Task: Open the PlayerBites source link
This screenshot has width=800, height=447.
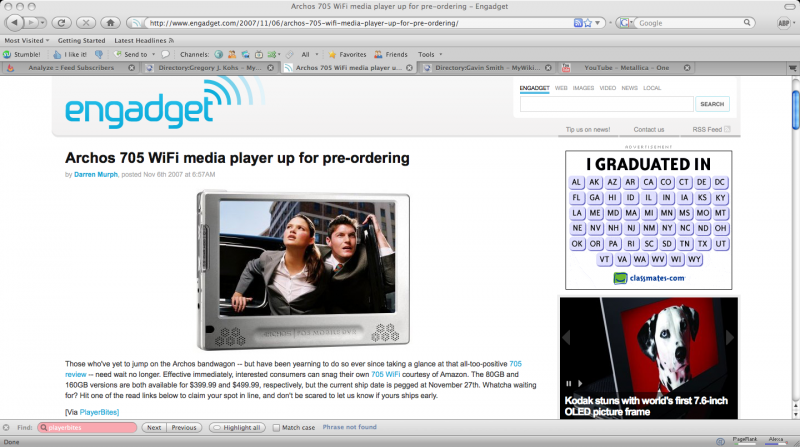Action: pyautogui.click(x=98, y=412)
